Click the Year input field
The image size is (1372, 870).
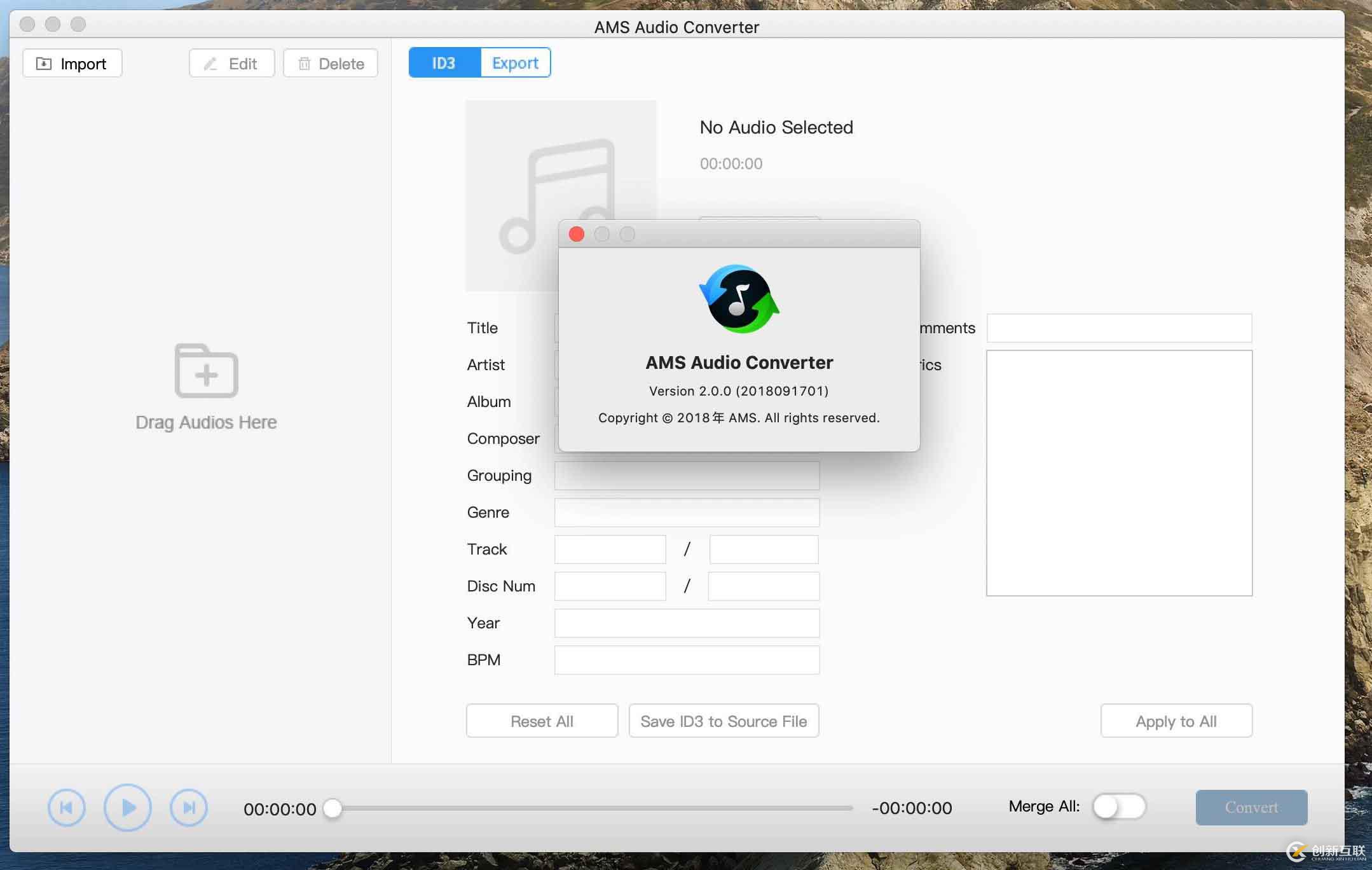(x=687, y=623)
